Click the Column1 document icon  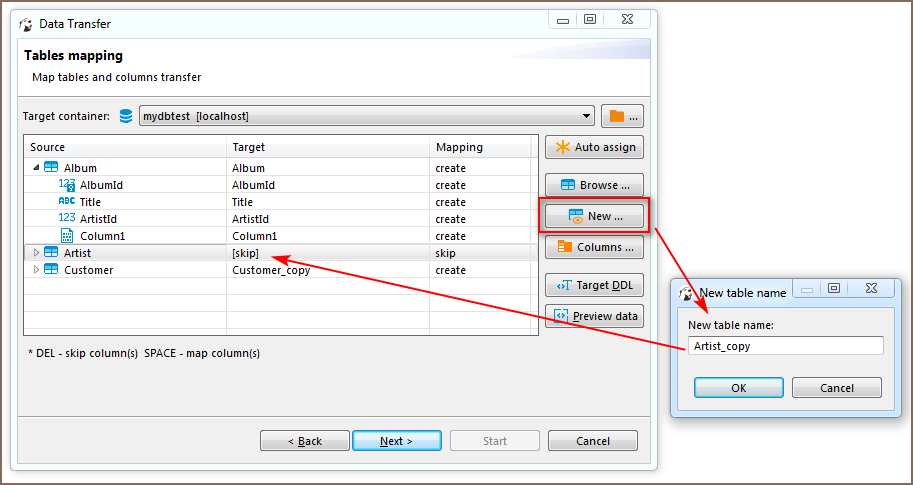pyautogui.click(x=67, y=236)
